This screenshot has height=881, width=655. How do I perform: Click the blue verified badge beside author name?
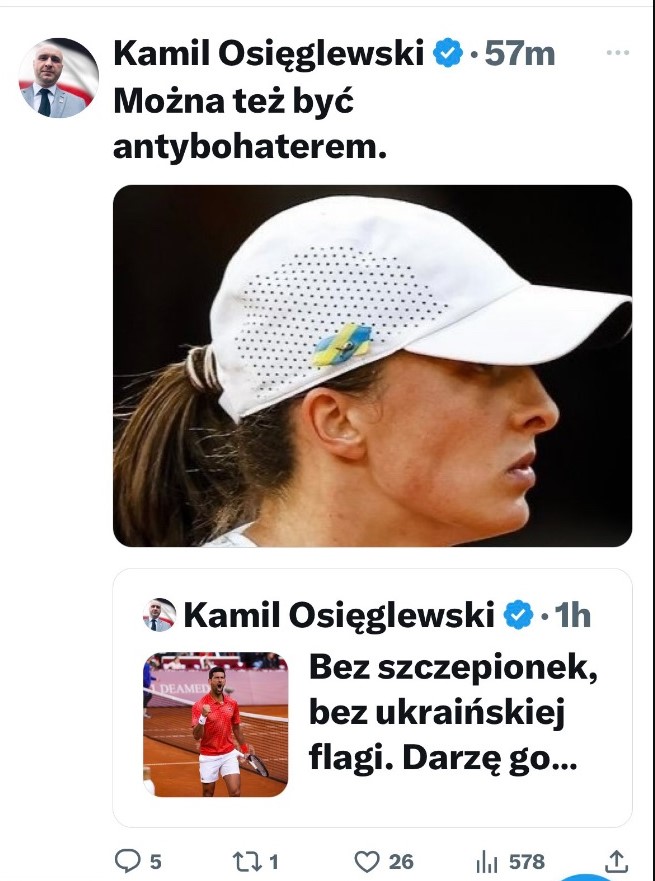pos(448,53)
